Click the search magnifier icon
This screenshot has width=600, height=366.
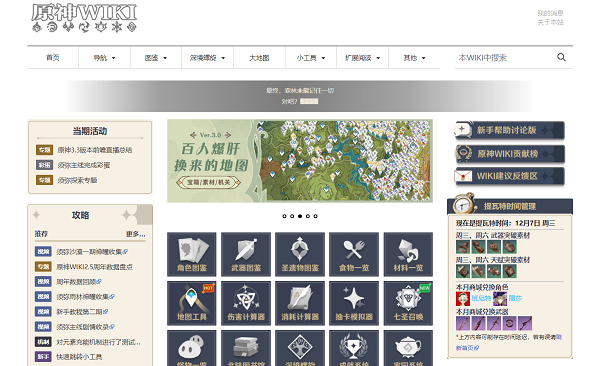click(x=561, y=57)
